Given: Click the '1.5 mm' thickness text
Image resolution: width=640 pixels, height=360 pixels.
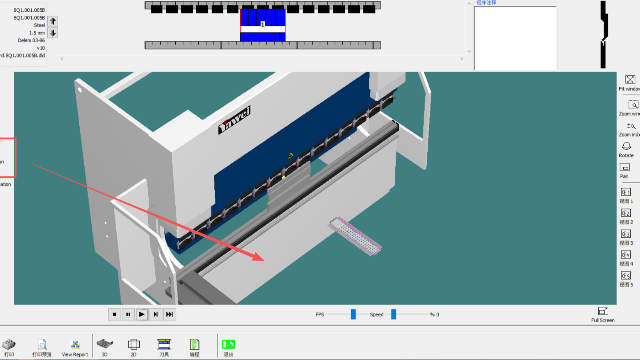Looking at the screenshot, I should click(37, 33).
